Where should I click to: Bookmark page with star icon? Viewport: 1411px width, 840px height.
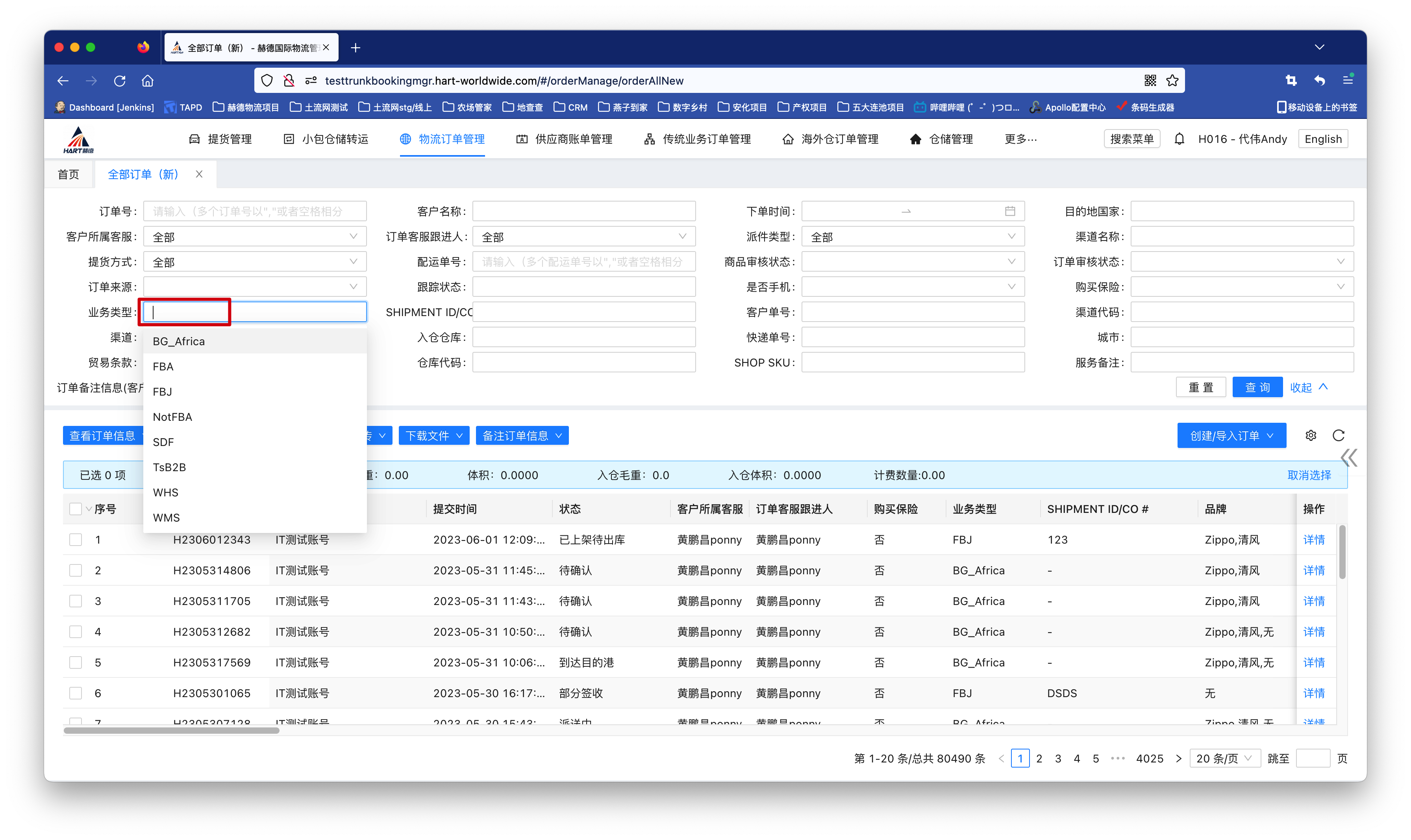[1172, 80]
